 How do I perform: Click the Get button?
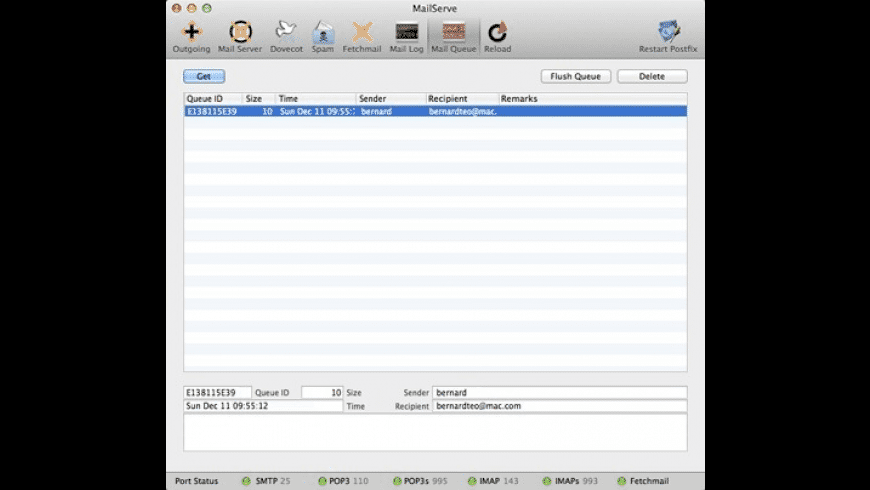(204, 76)
